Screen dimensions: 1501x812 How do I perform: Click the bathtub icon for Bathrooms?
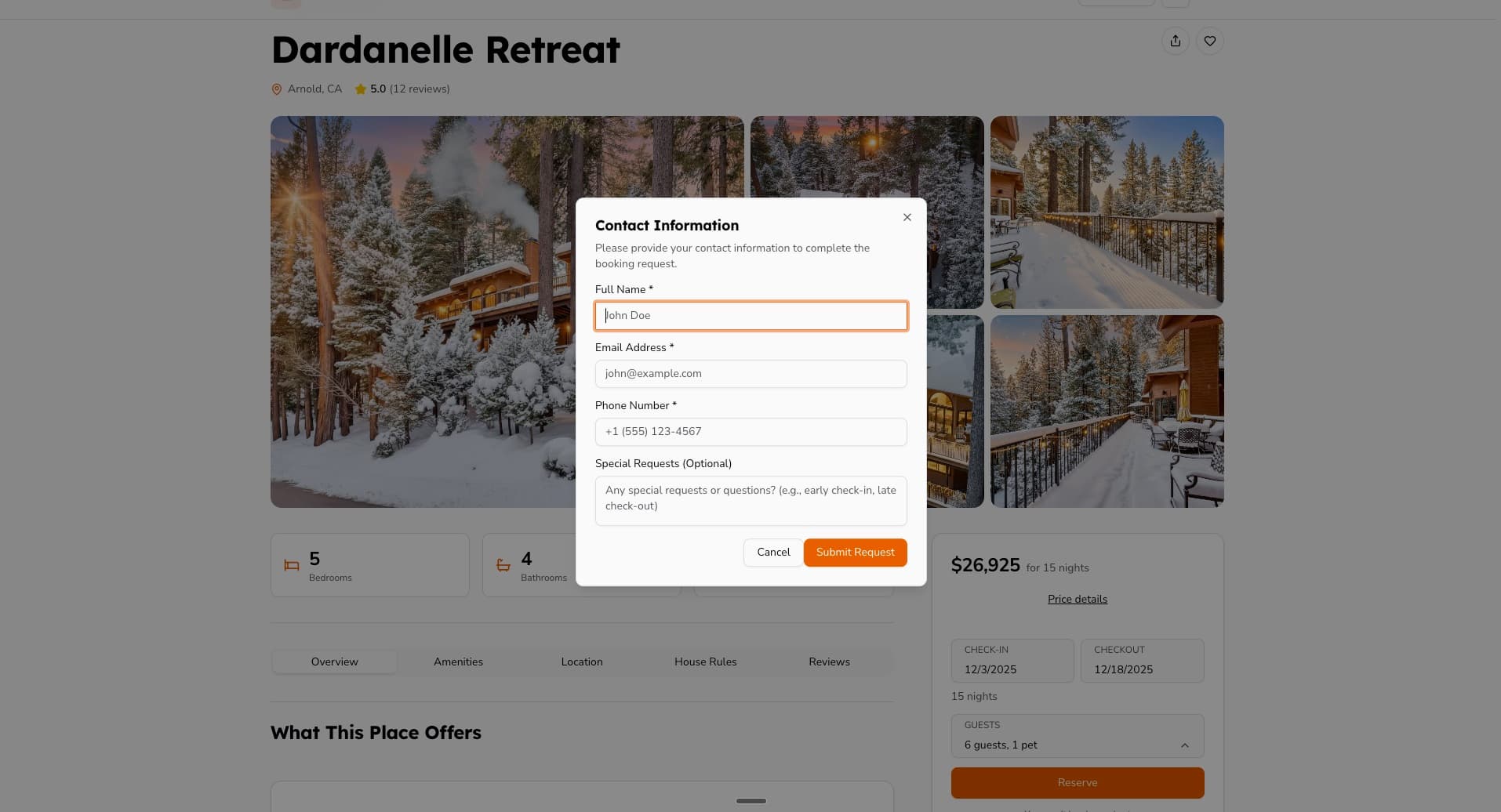click(503, 565)
